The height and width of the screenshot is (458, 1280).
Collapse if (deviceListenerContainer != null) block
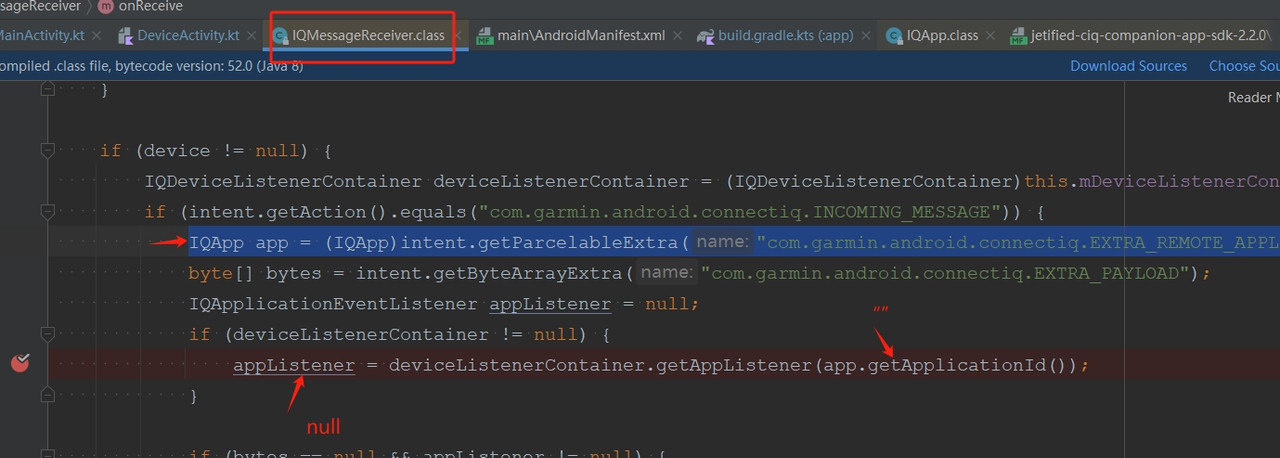pyautogui.click(x=47, y=334)
